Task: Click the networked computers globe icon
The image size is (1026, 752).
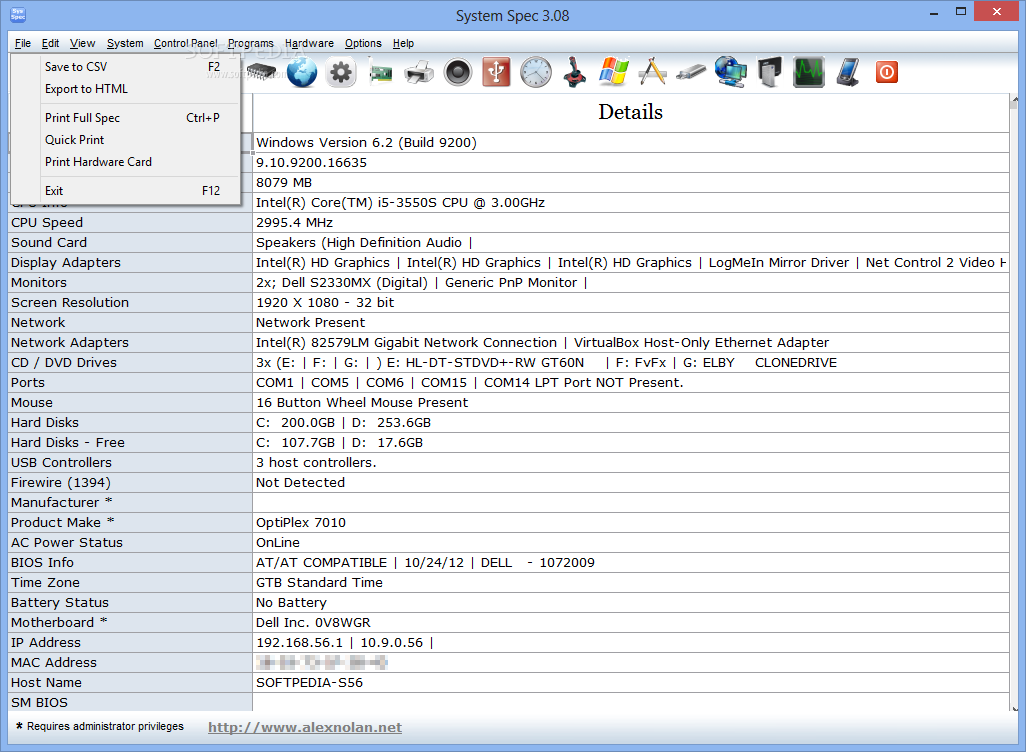Action: click(x=731, y=72)
